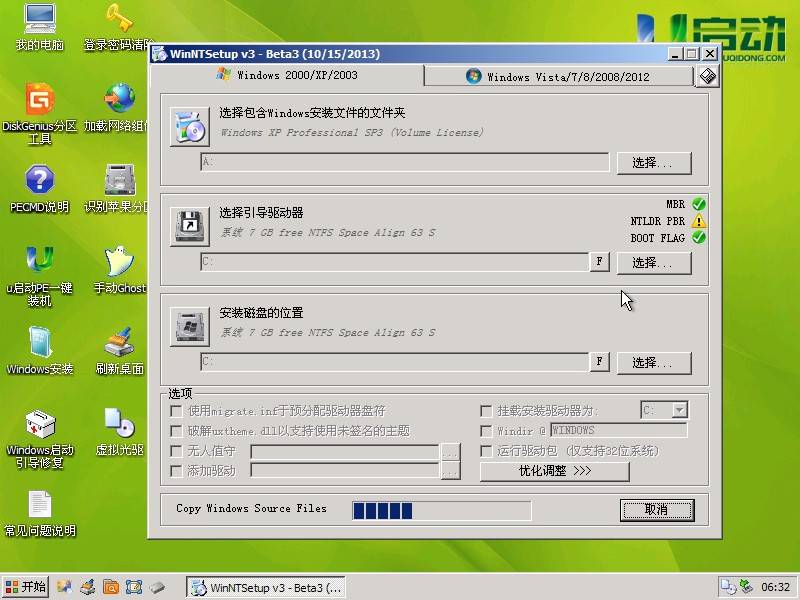Viewport: 800px width, 600px height.
Task: Click the NTLDR PBR warning icon
Action: [x=700, y=222]
